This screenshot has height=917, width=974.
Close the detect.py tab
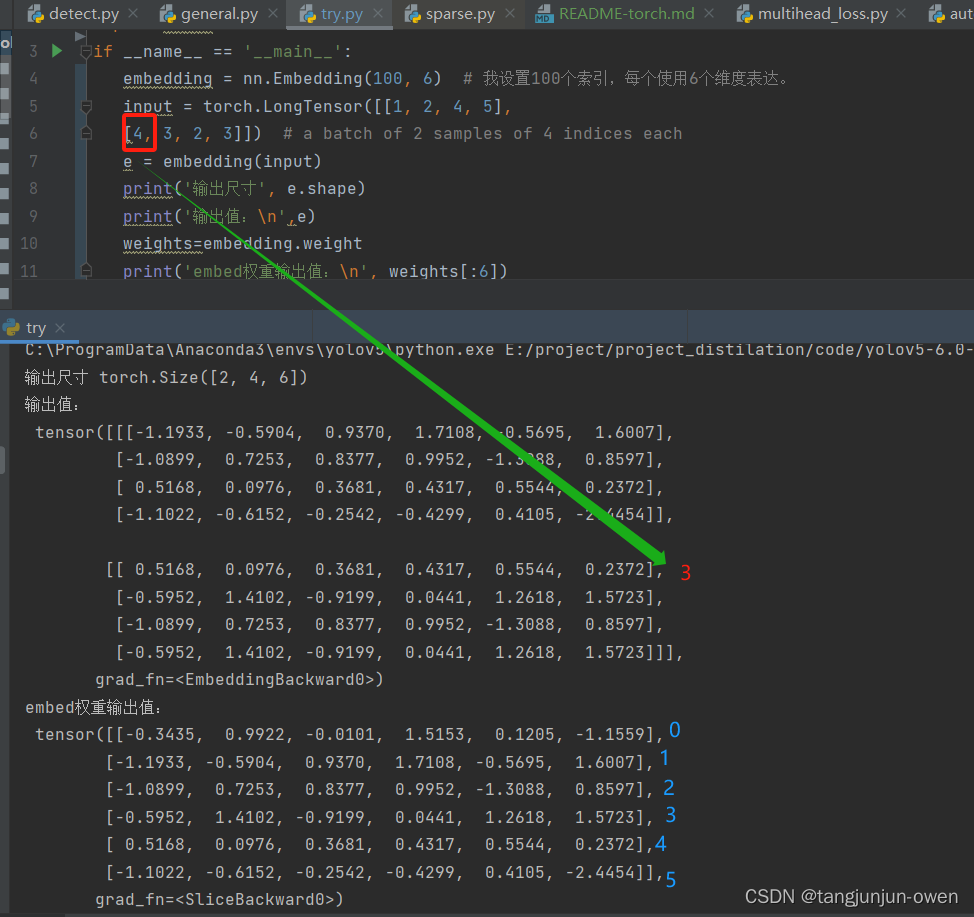coord(133,13)
